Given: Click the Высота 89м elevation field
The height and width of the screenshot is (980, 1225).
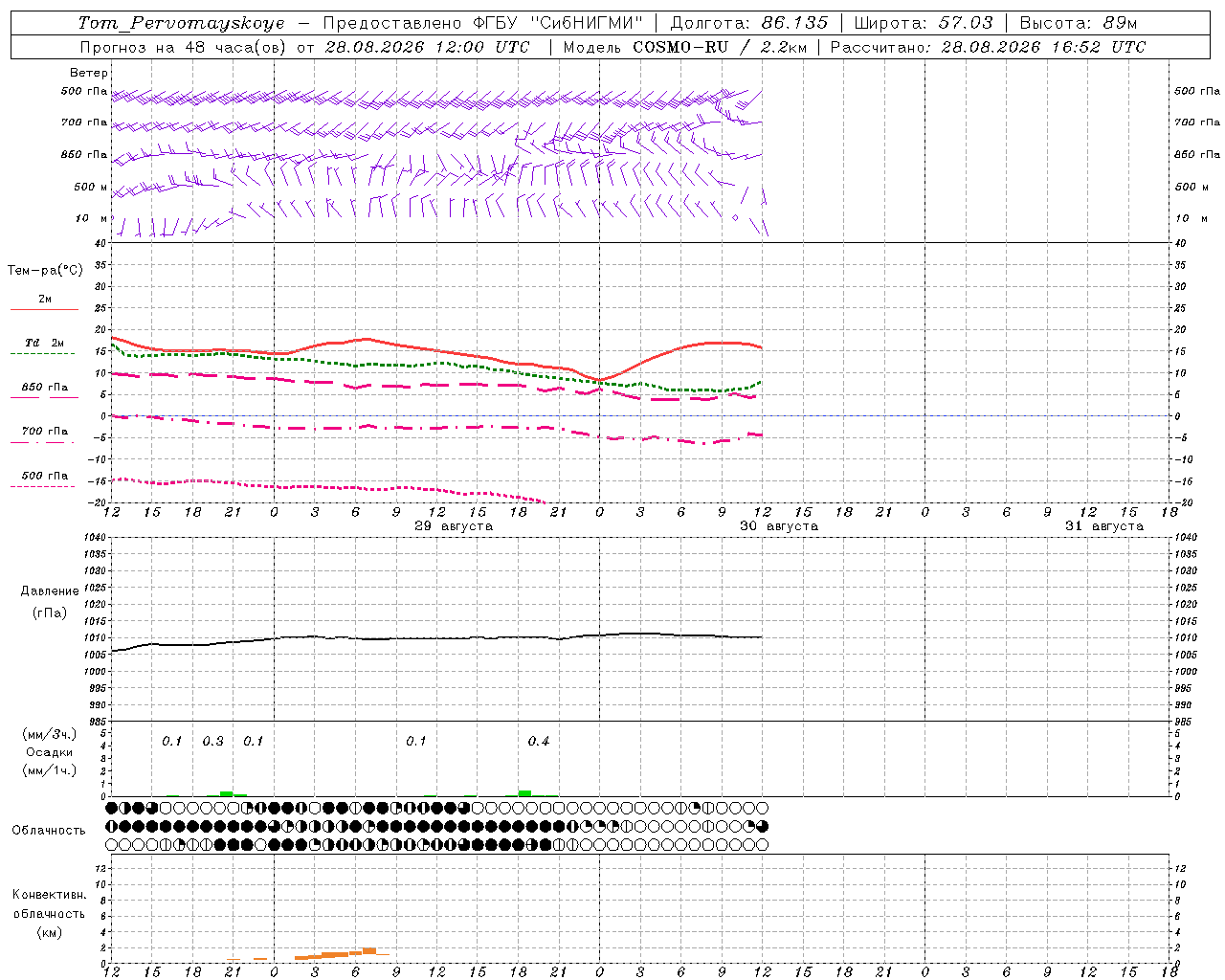Looking at the screenshot, I should [x=1079, y=23].
